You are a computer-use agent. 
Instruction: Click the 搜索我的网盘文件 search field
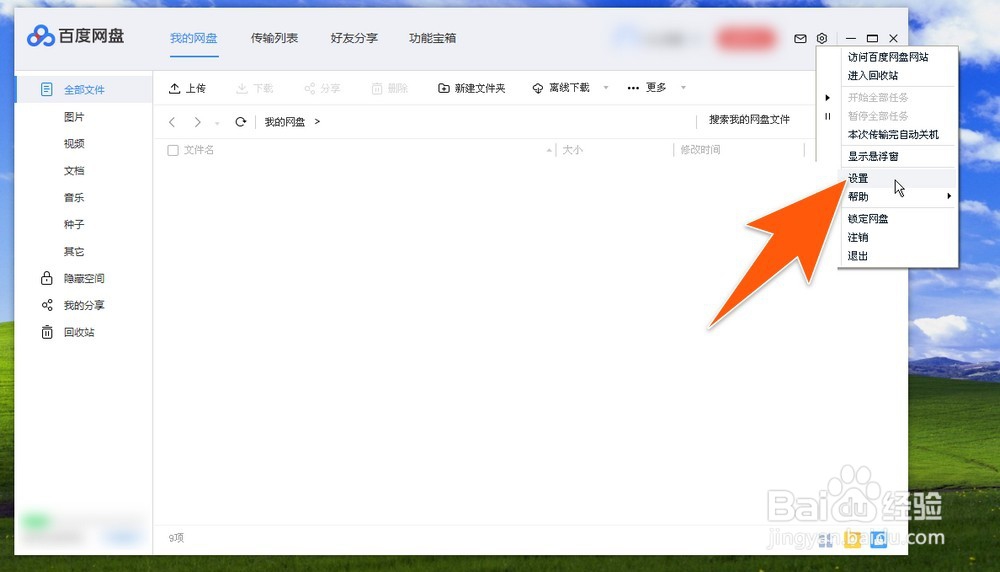[x=749, y=119]
